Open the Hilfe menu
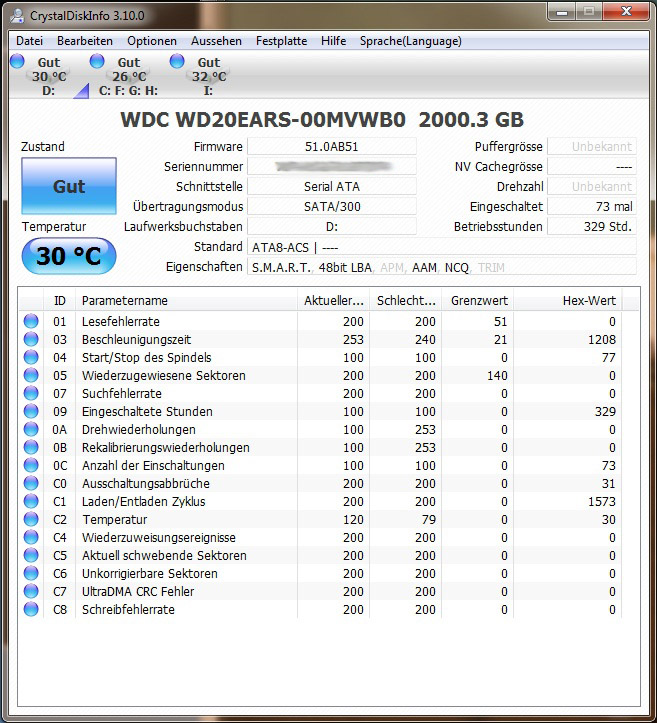 pos(333,41)
